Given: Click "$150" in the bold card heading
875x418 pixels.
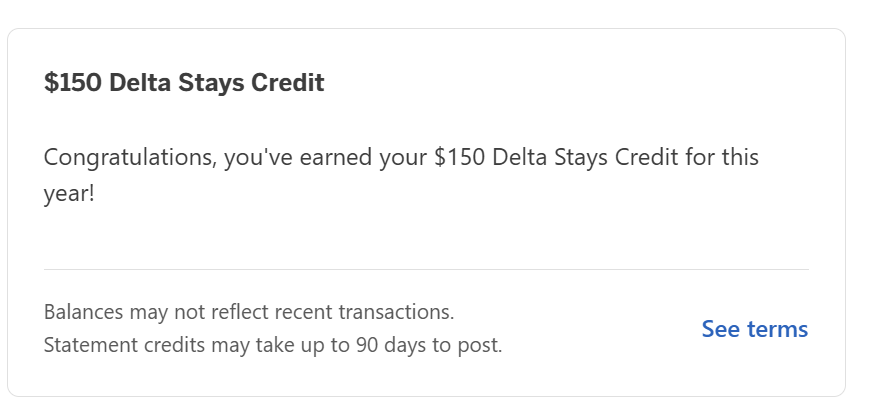Looking at the screenshot, I should pyautogui.click(x=73, y=83).
